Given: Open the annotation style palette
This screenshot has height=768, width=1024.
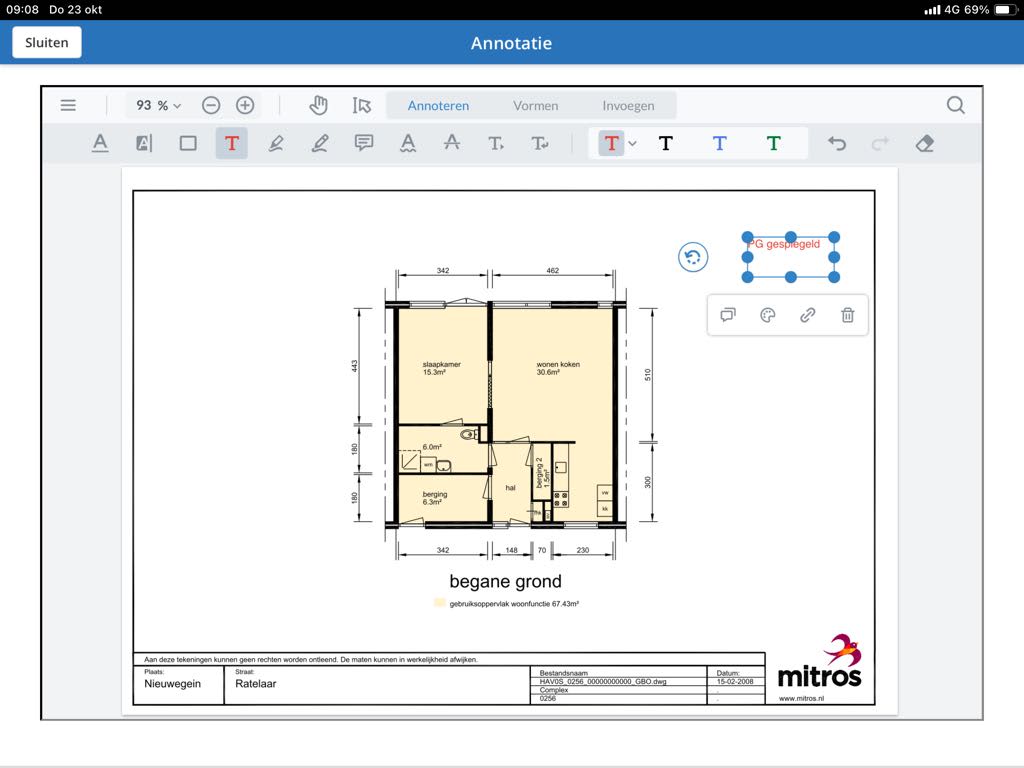Looking at the screenshot, I should pos(768,315).
